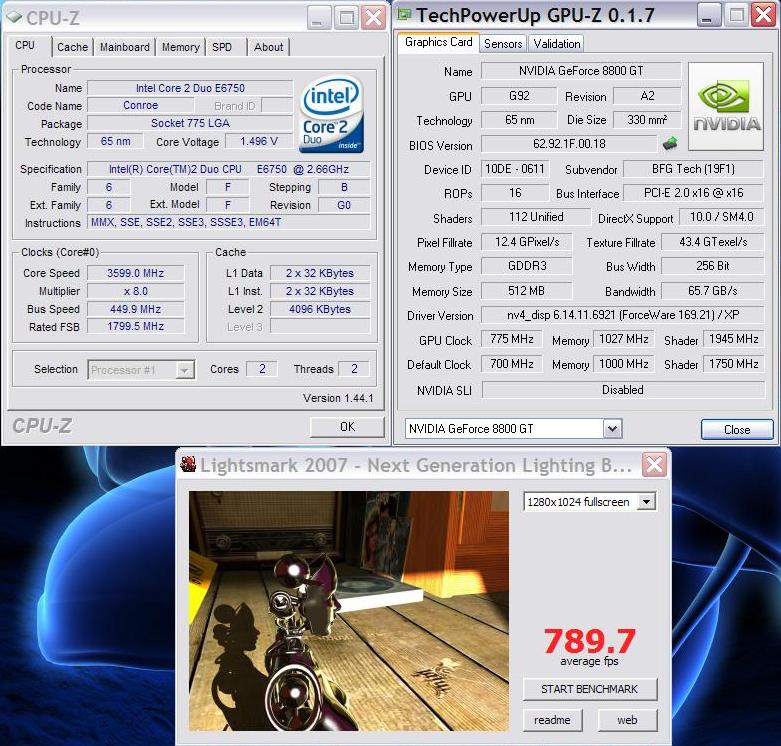The width and height of the screenshot is (781, 746).
Task: Click the Close button in GPU-Z
Action: pyautogui.click(x=737, y=429)
